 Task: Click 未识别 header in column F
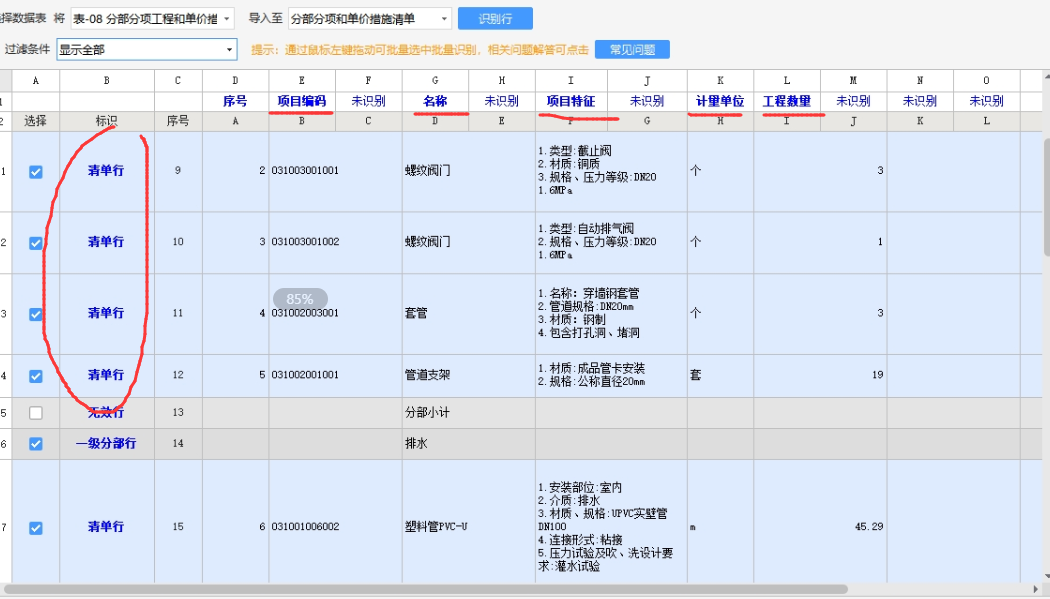368,101
